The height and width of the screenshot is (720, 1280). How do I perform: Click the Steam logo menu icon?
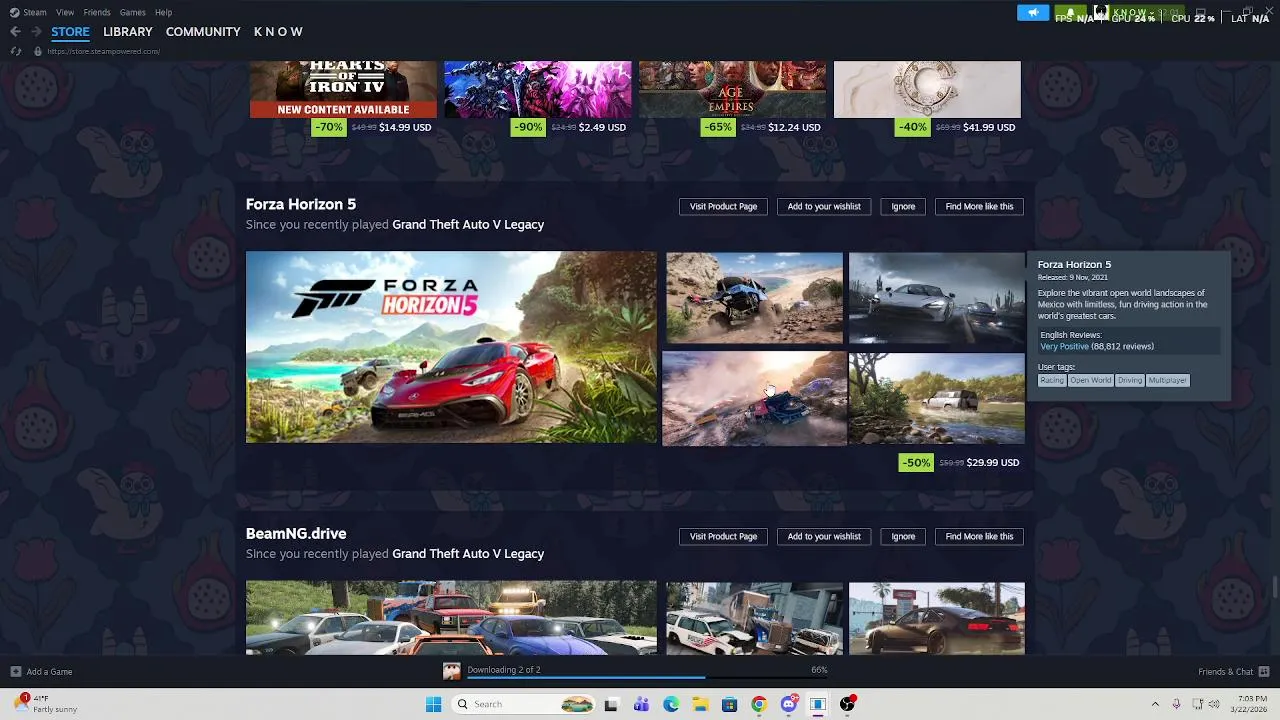[14, 12]
